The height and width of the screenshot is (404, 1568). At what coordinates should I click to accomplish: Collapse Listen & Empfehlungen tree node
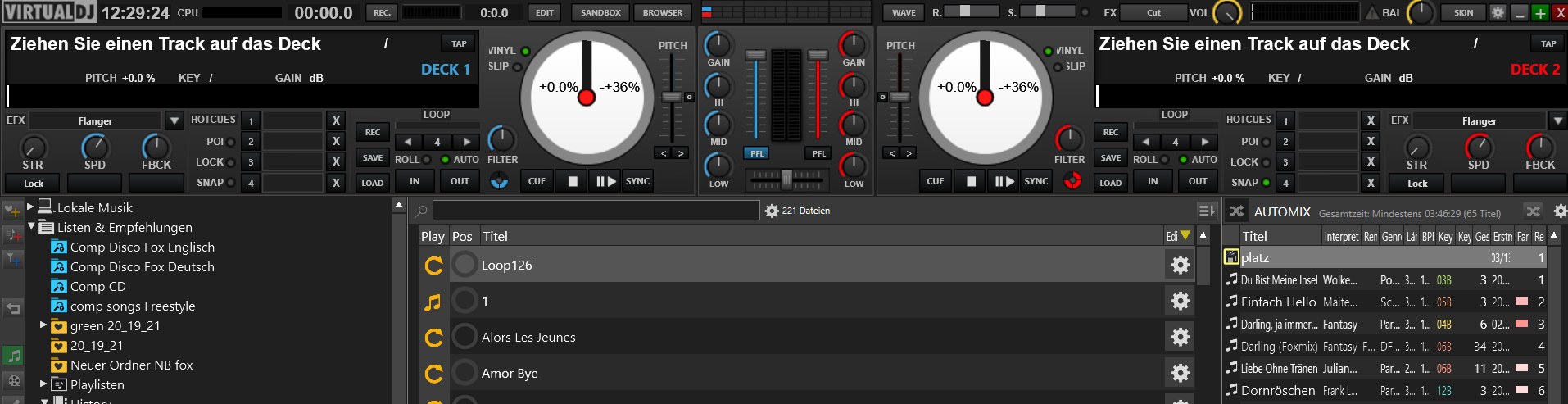(31, 227)
